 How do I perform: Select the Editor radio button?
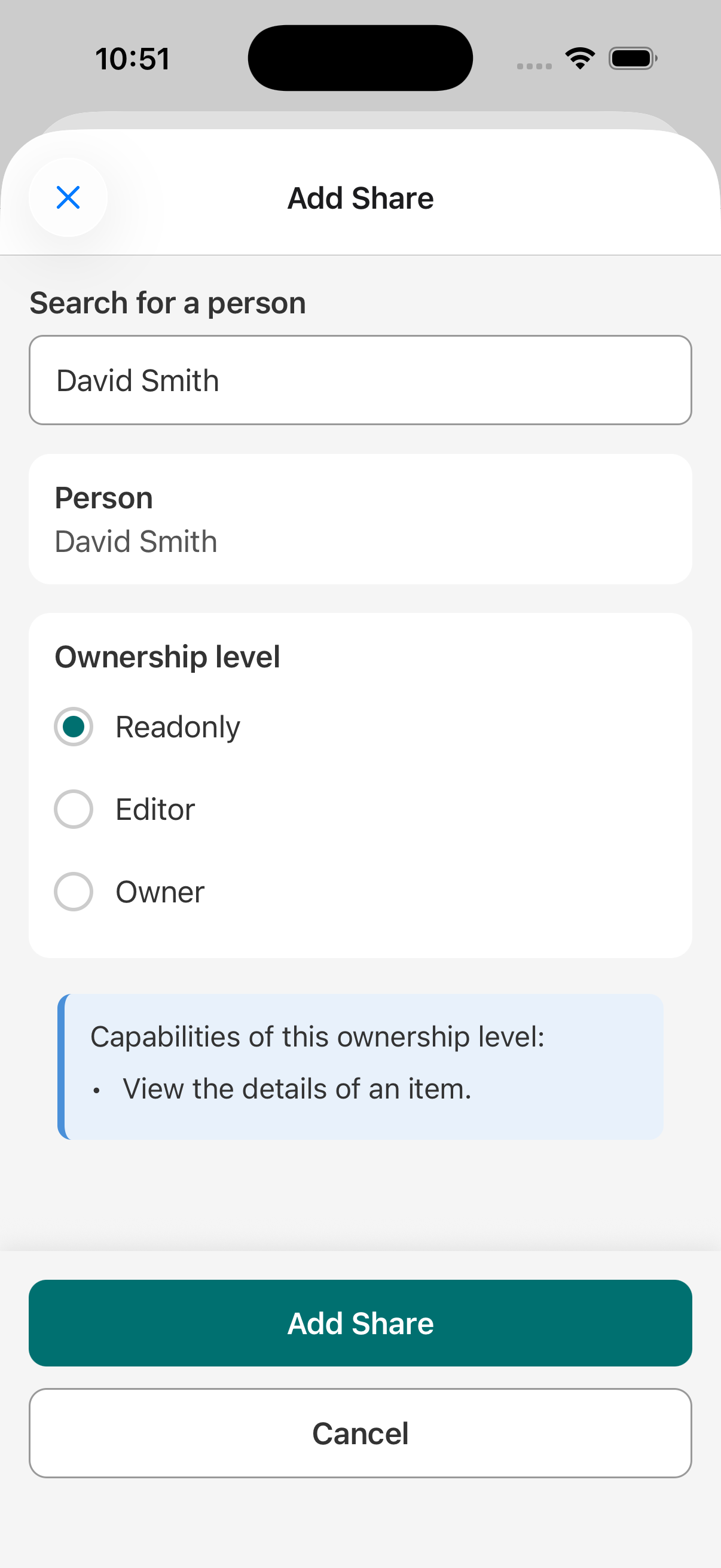coord(74,809)
